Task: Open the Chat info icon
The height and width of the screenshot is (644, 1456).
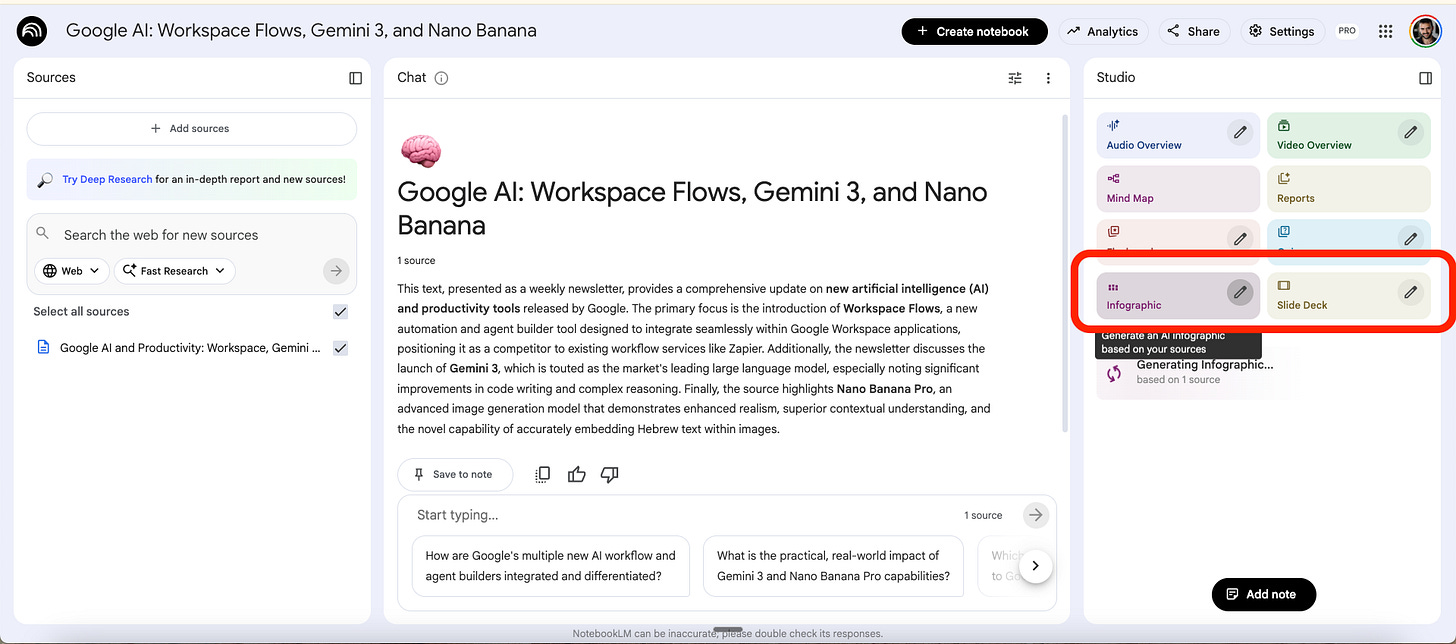Action: click(441, 78)
